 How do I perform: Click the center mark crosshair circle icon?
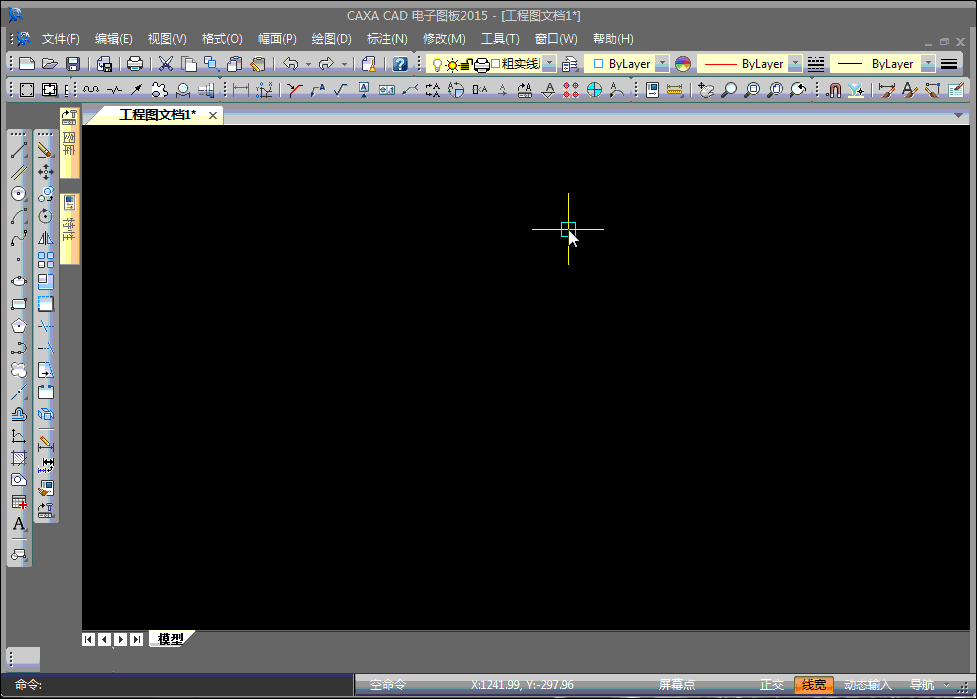tap(594, 90)
